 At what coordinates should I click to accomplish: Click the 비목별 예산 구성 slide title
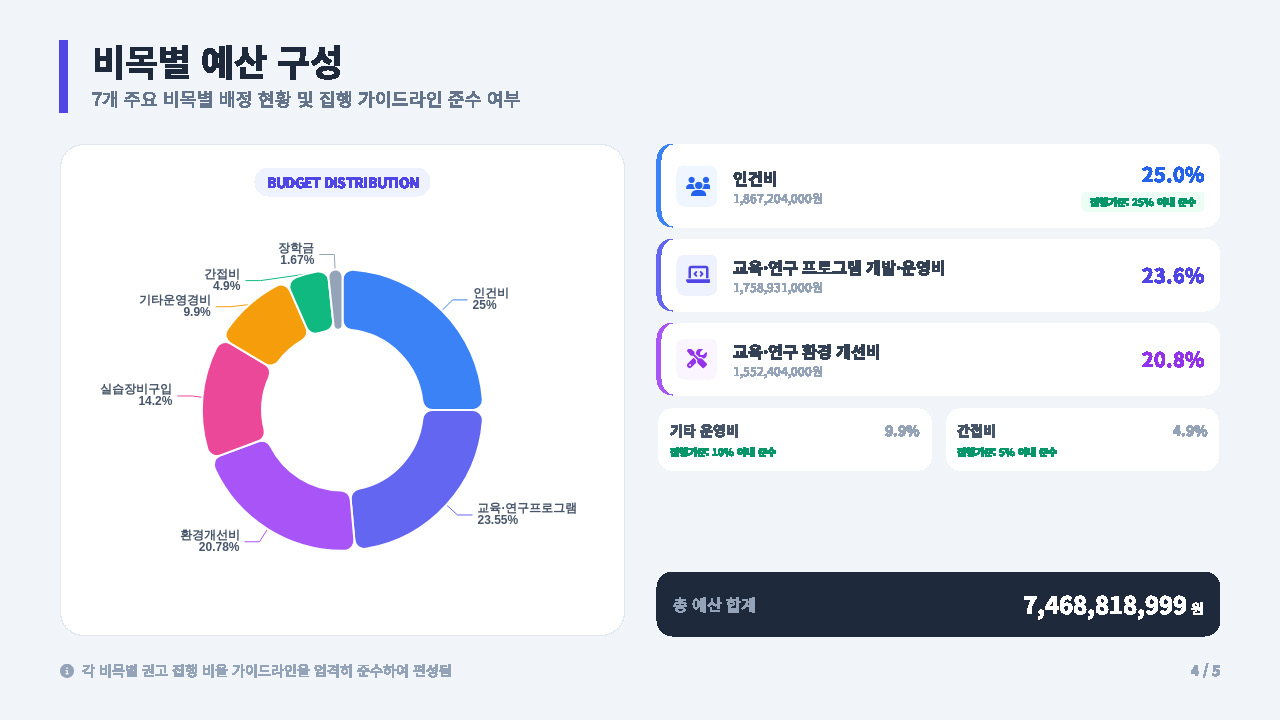click(217, 62)
